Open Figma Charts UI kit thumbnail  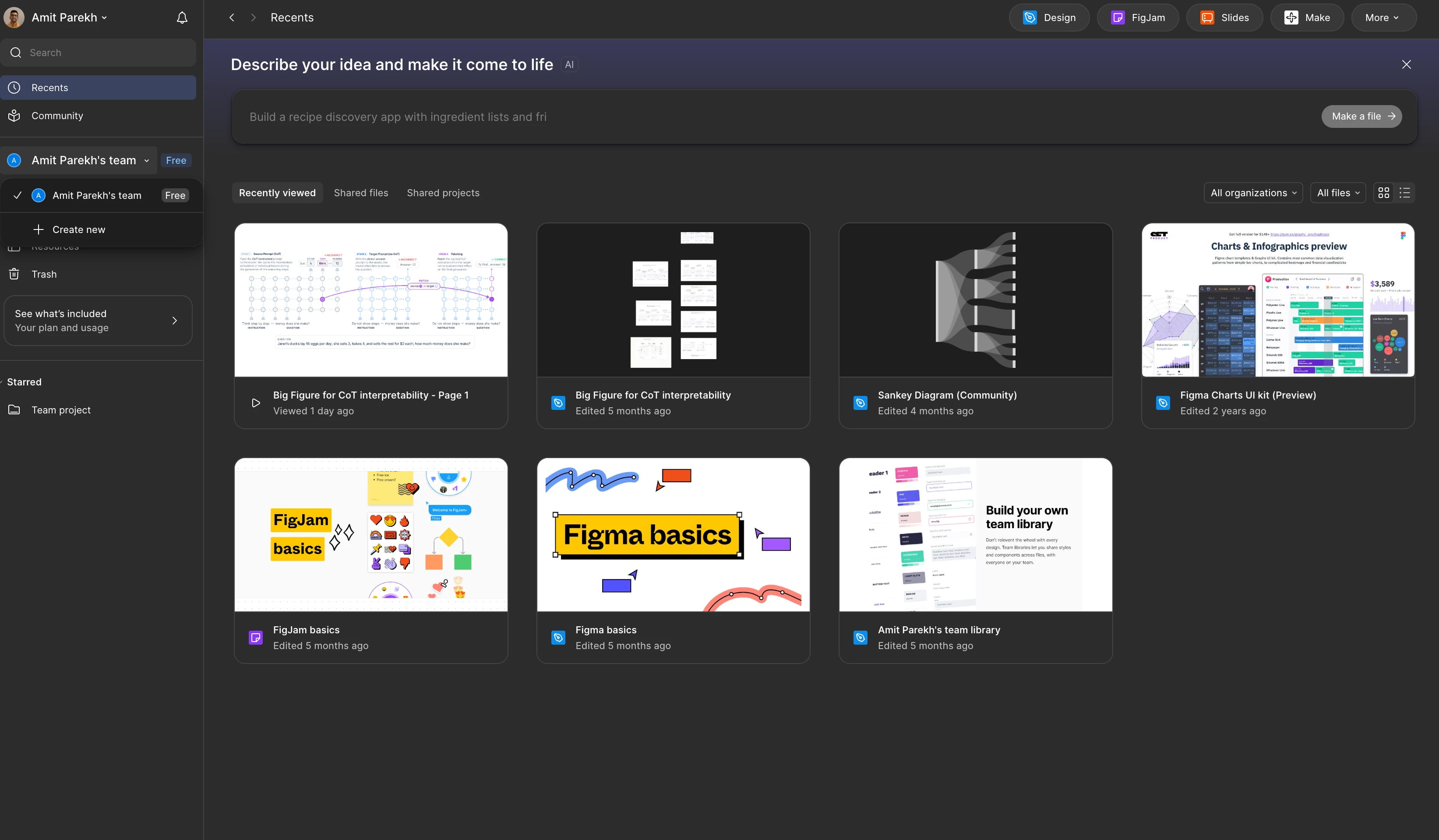pyautogui.click(x=1278, y=300)
